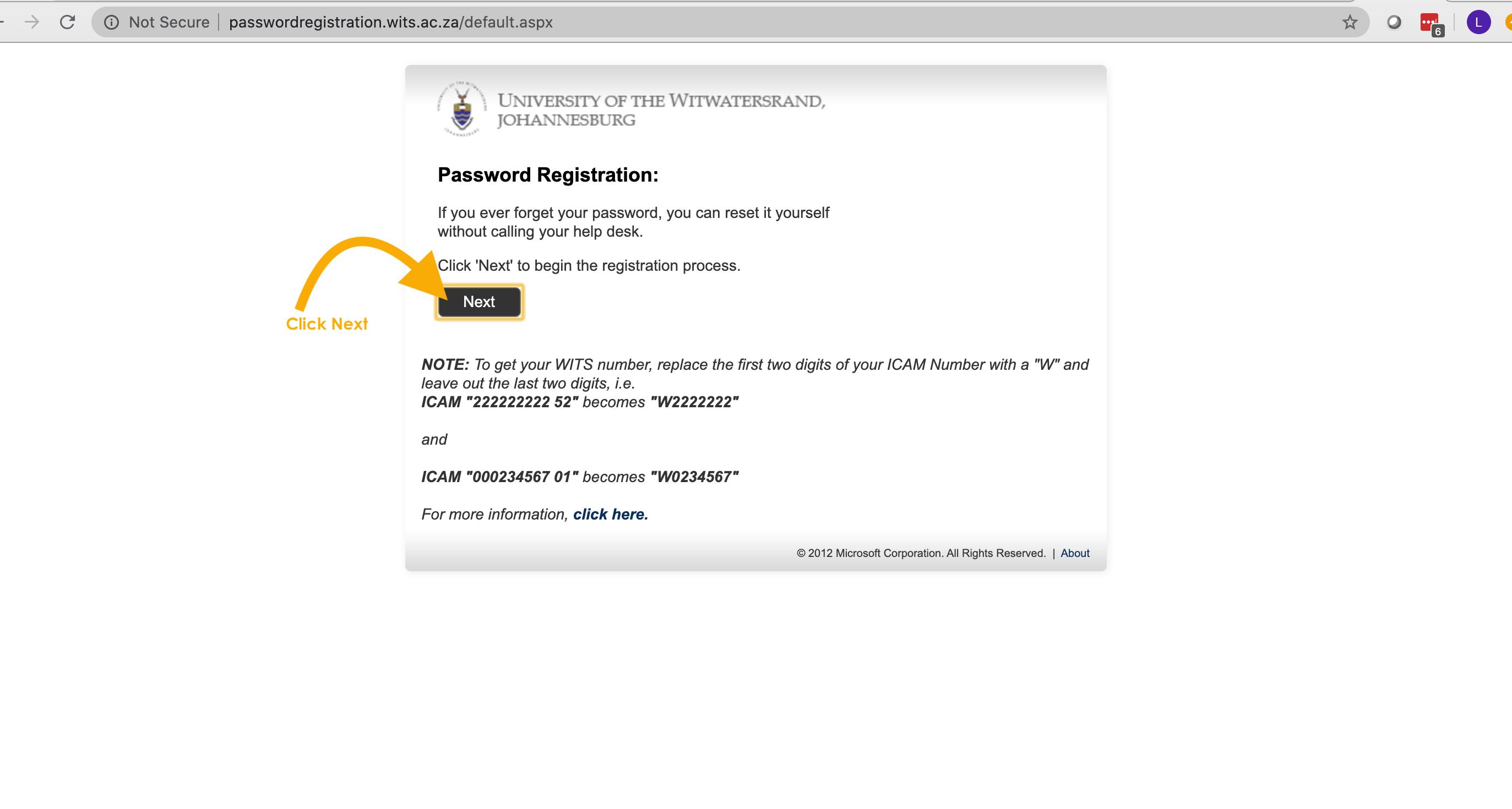The width and height of the screenshot is (1512, 809).
Task: Click the 'Password Registration:' heading
Action: [x=548, y=175]
